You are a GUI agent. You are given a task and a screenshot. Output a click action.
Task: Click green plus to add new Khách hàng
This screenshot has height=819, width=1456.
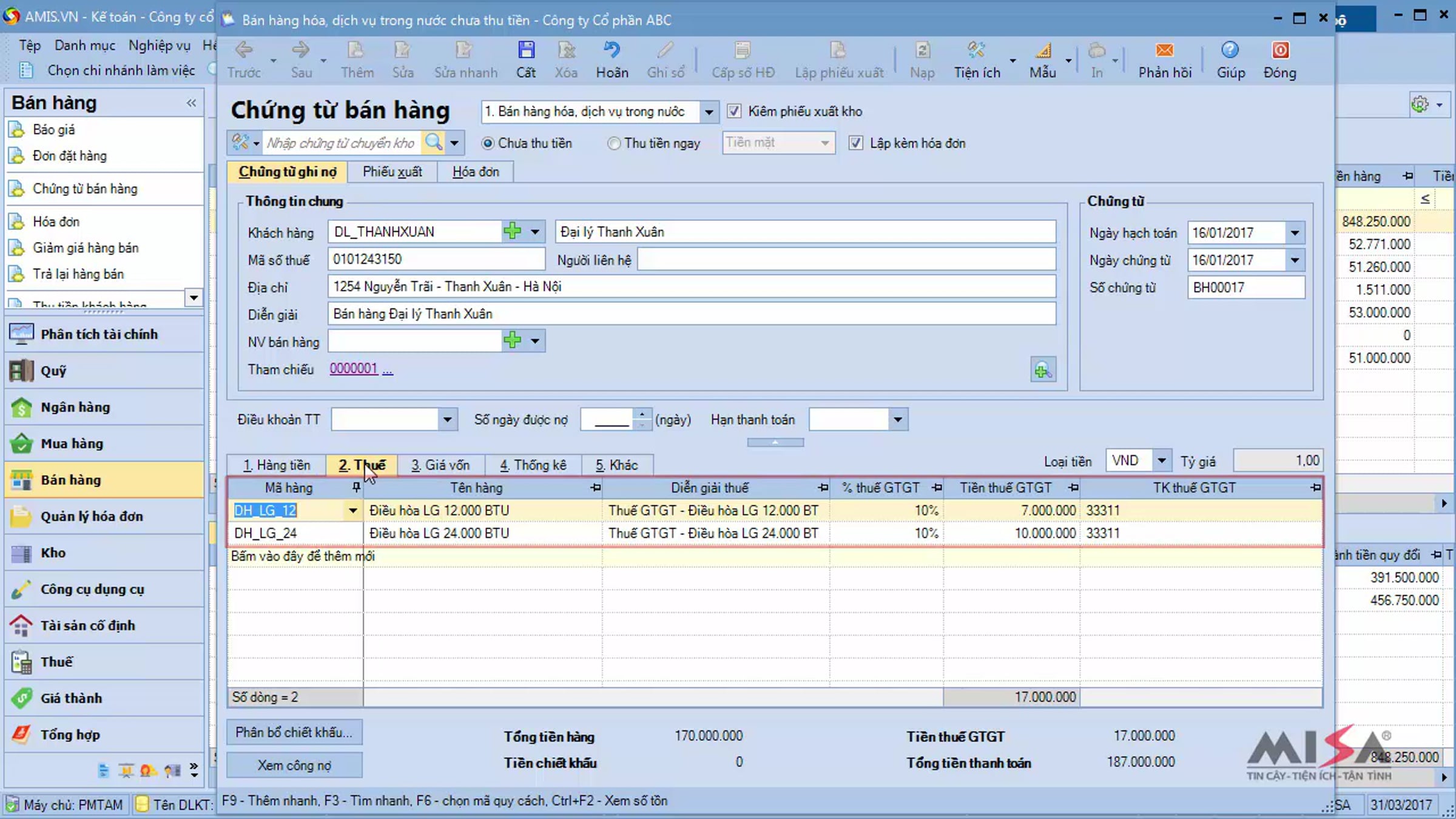513,231
